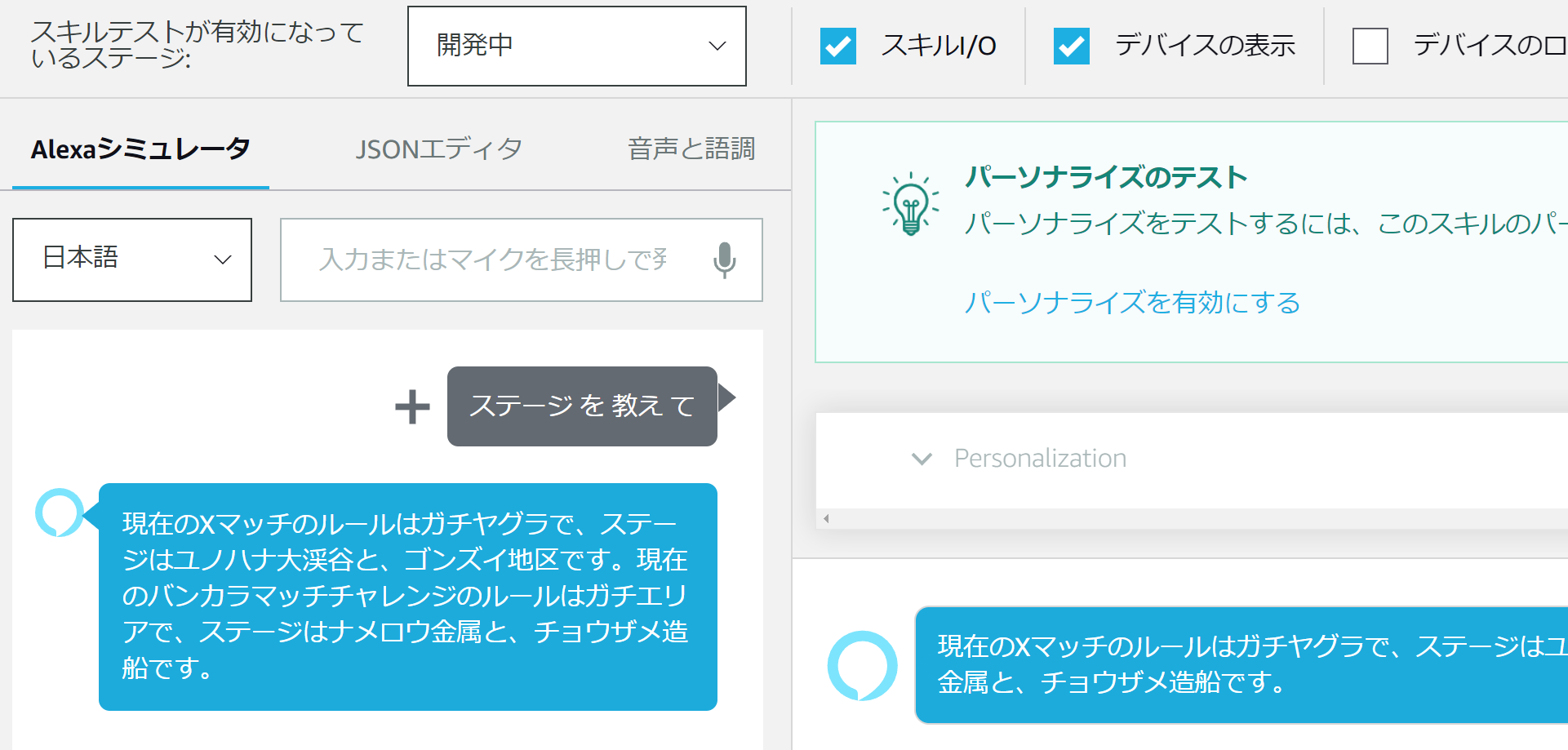Viewport: 1568px width, 750px height.
Task: Switch to the JSONエディタ tab
Action: tap(438, 149)
